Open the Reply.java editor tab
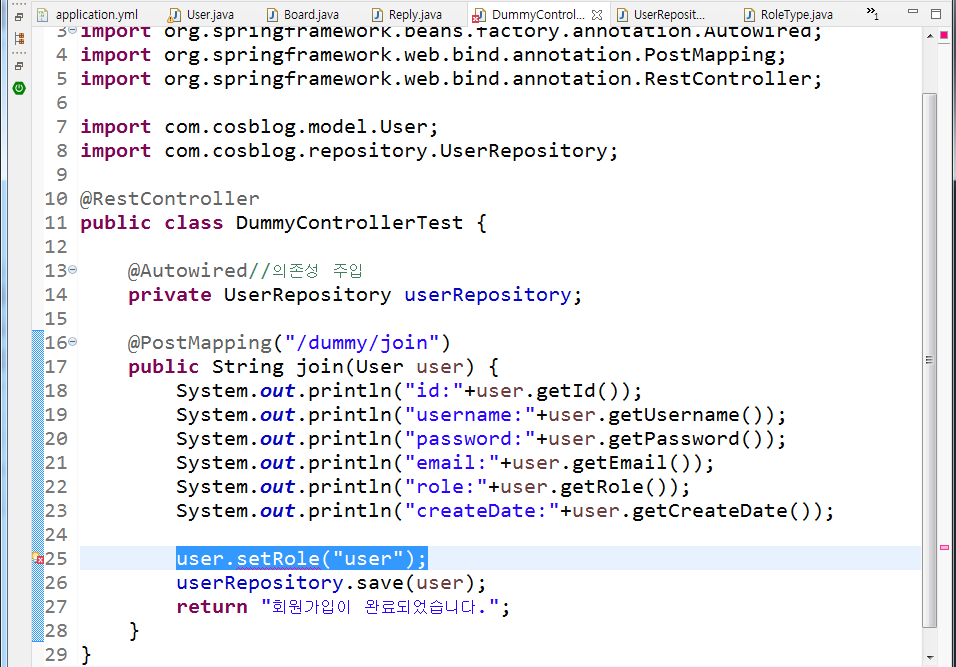 tap(407, 15)
